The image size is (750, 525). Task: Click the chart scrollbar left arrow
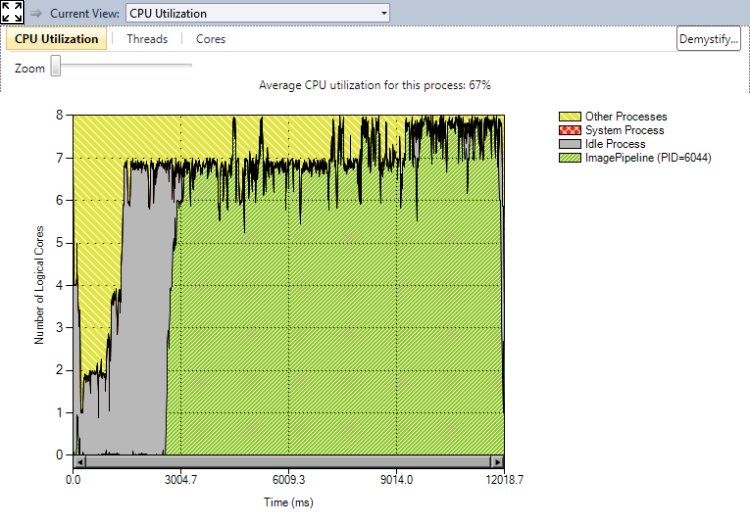[79, 462]
